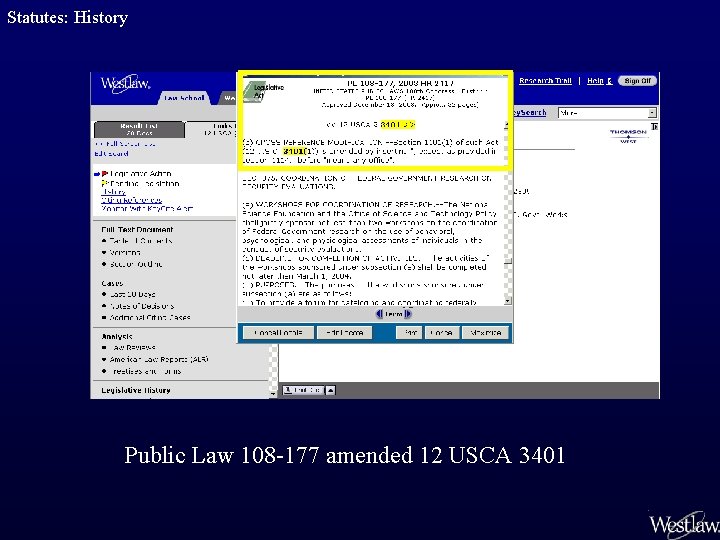Click the More dropdown arrow
The image size is (720, 540).
[x=652, y=112]
